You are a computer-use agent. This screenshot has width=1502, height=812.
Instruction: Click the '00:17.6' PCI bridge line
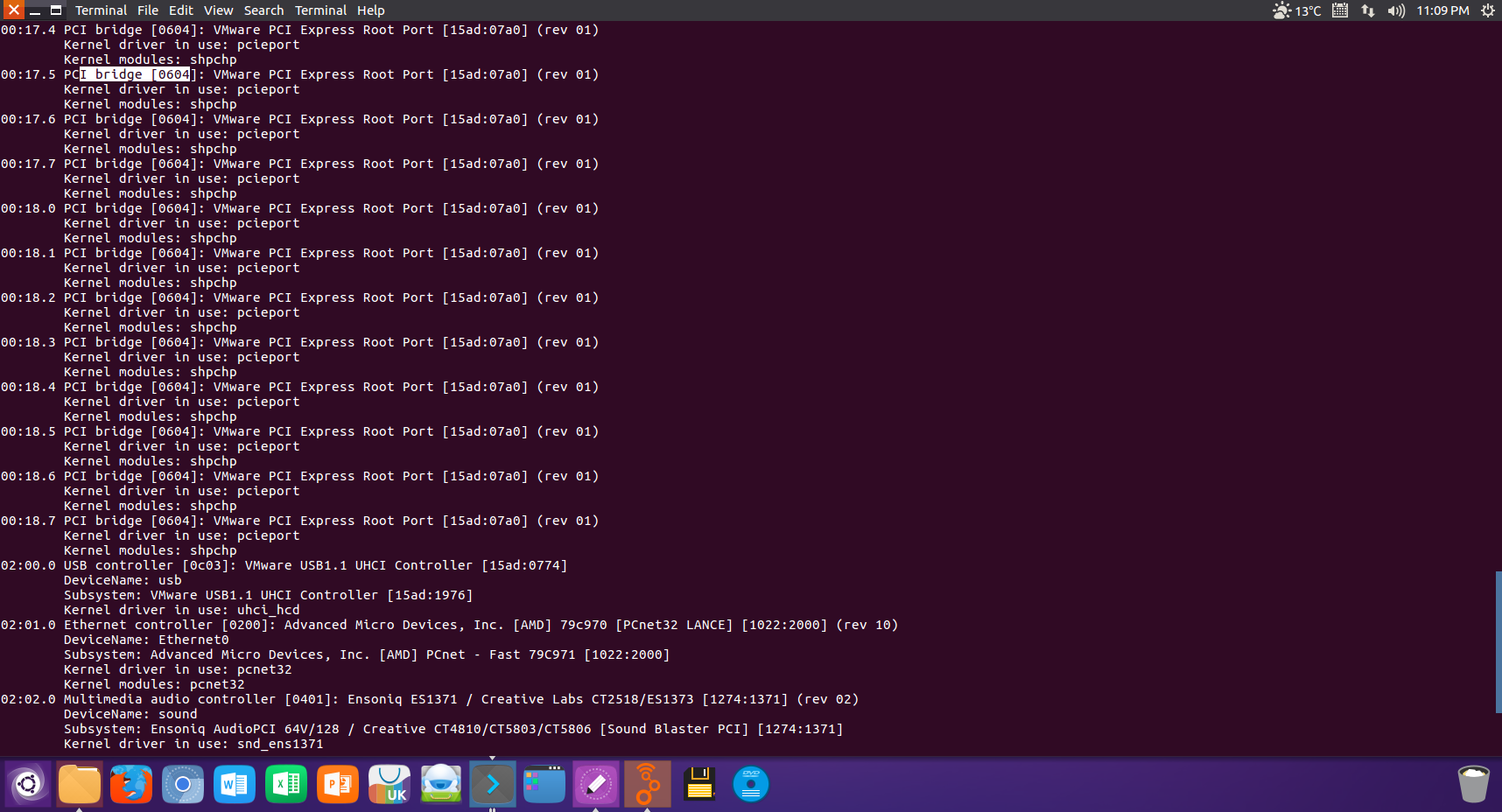299,119
